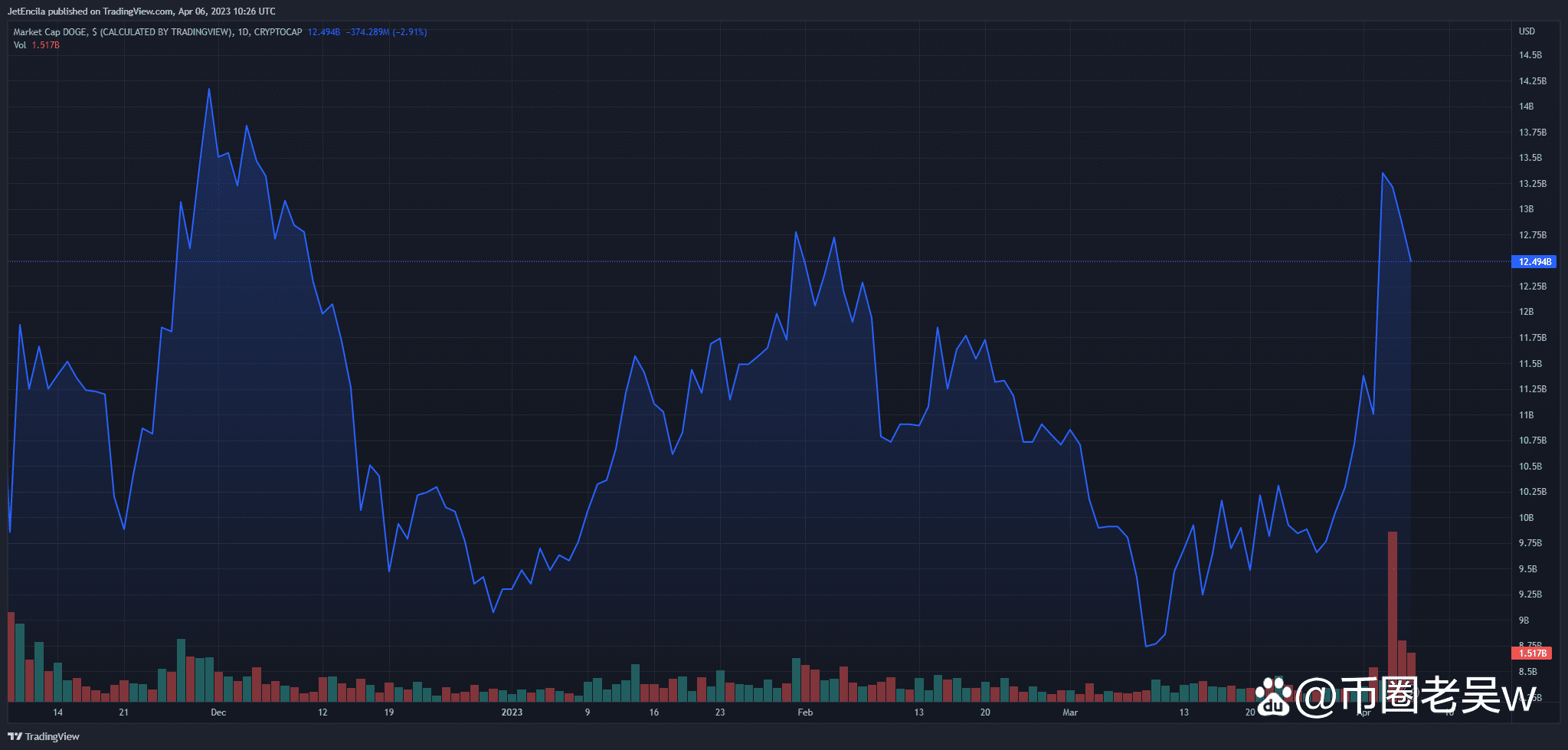1568x750 pixels.
Task: Click the 9 date label on the time axis
Action: (x=588, y=712)
